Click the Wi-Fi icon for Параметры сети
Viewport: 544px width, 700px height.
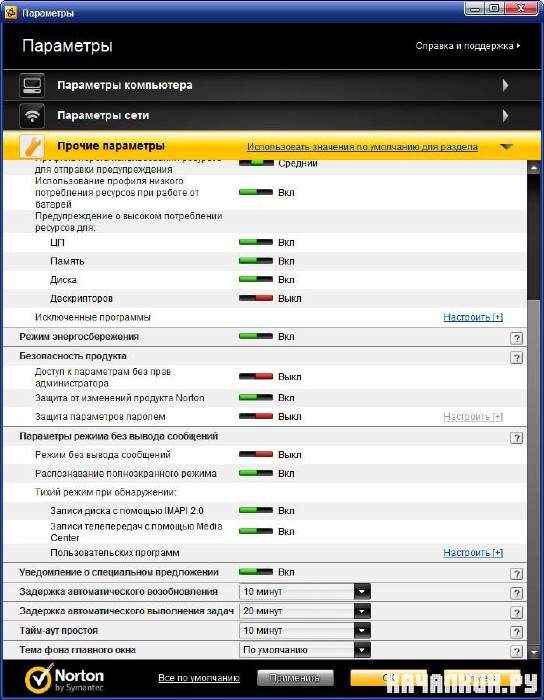[32, 116]
